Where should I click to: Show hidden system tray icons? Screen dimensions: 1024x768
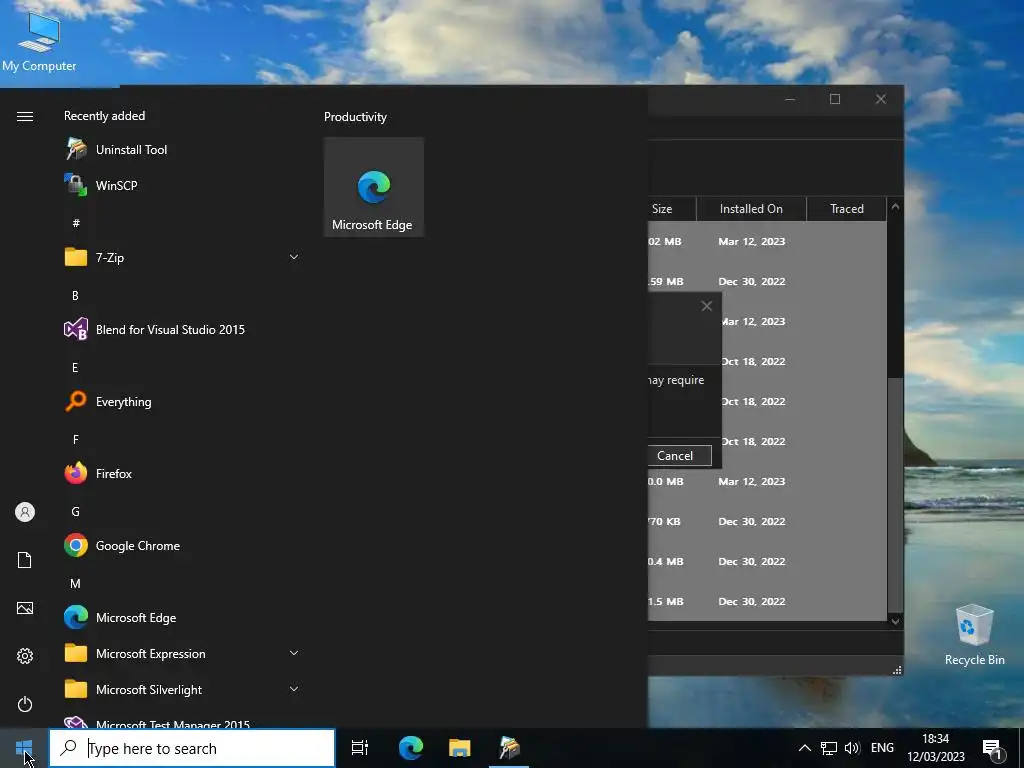point(805,748)
